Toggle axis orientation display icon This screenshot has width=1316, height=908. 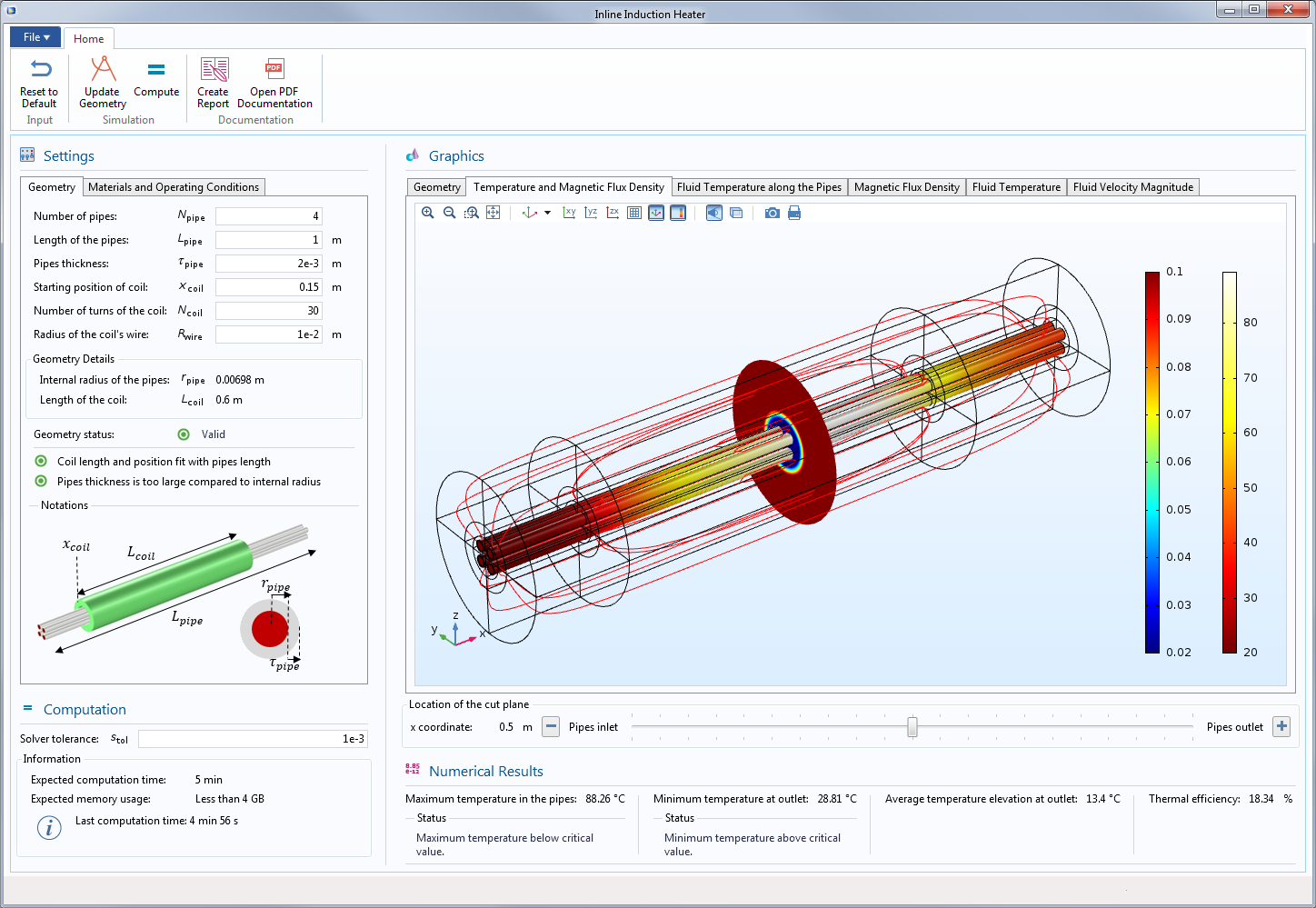(656, 213)
